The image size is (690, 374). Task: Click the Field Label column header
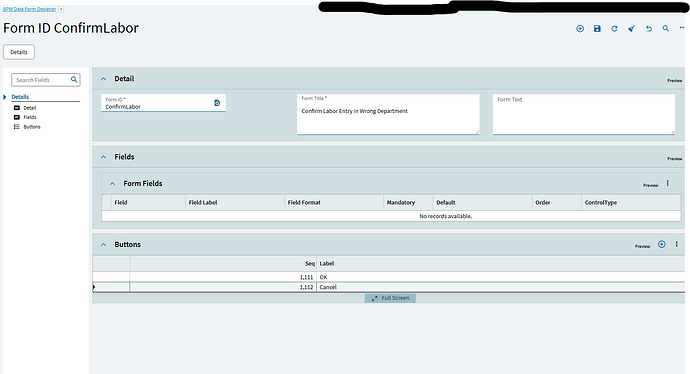(235, 202)
